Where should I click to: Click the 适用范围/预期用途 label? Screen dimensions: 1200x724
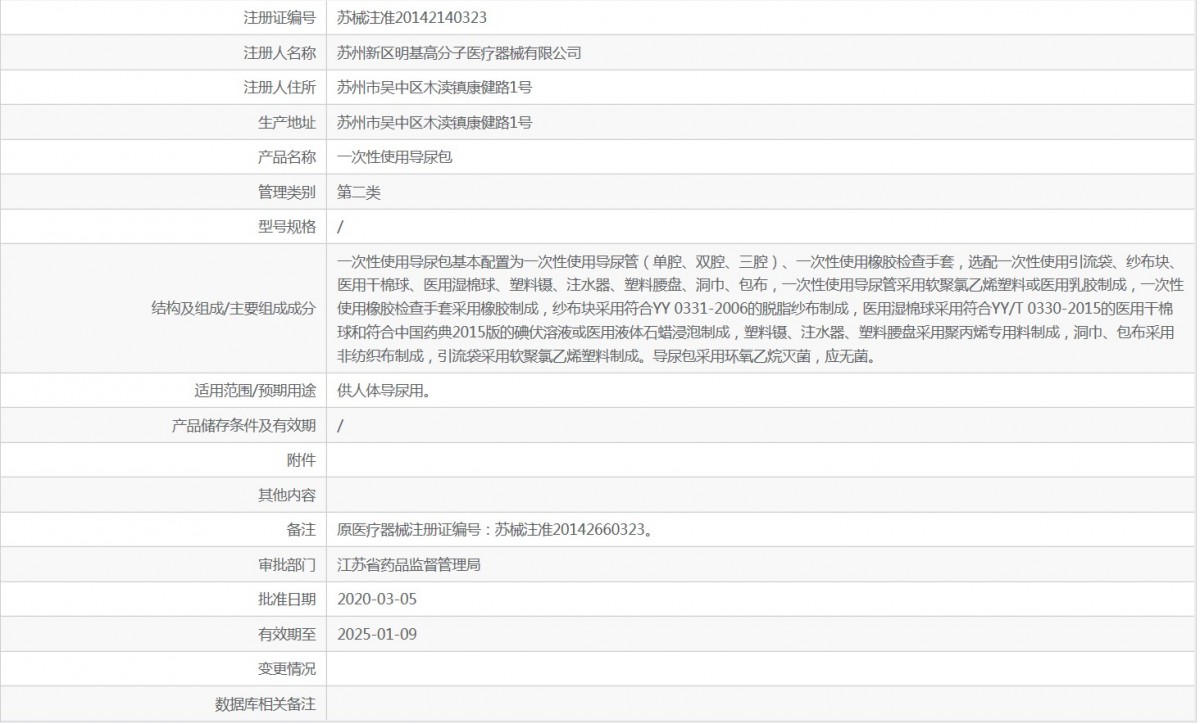255,391
